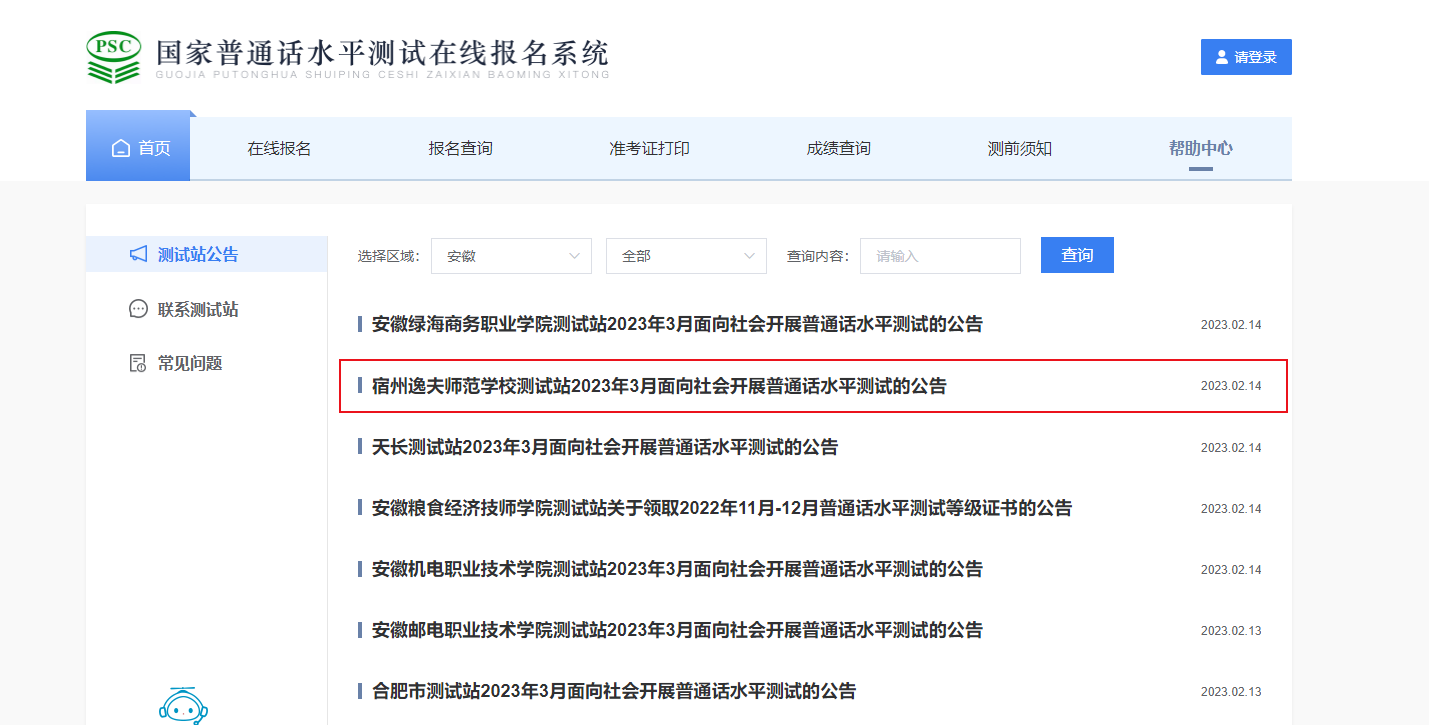Open the robot assistant icon
This screenshot has width=1429, height=725.
pos(183,706)
